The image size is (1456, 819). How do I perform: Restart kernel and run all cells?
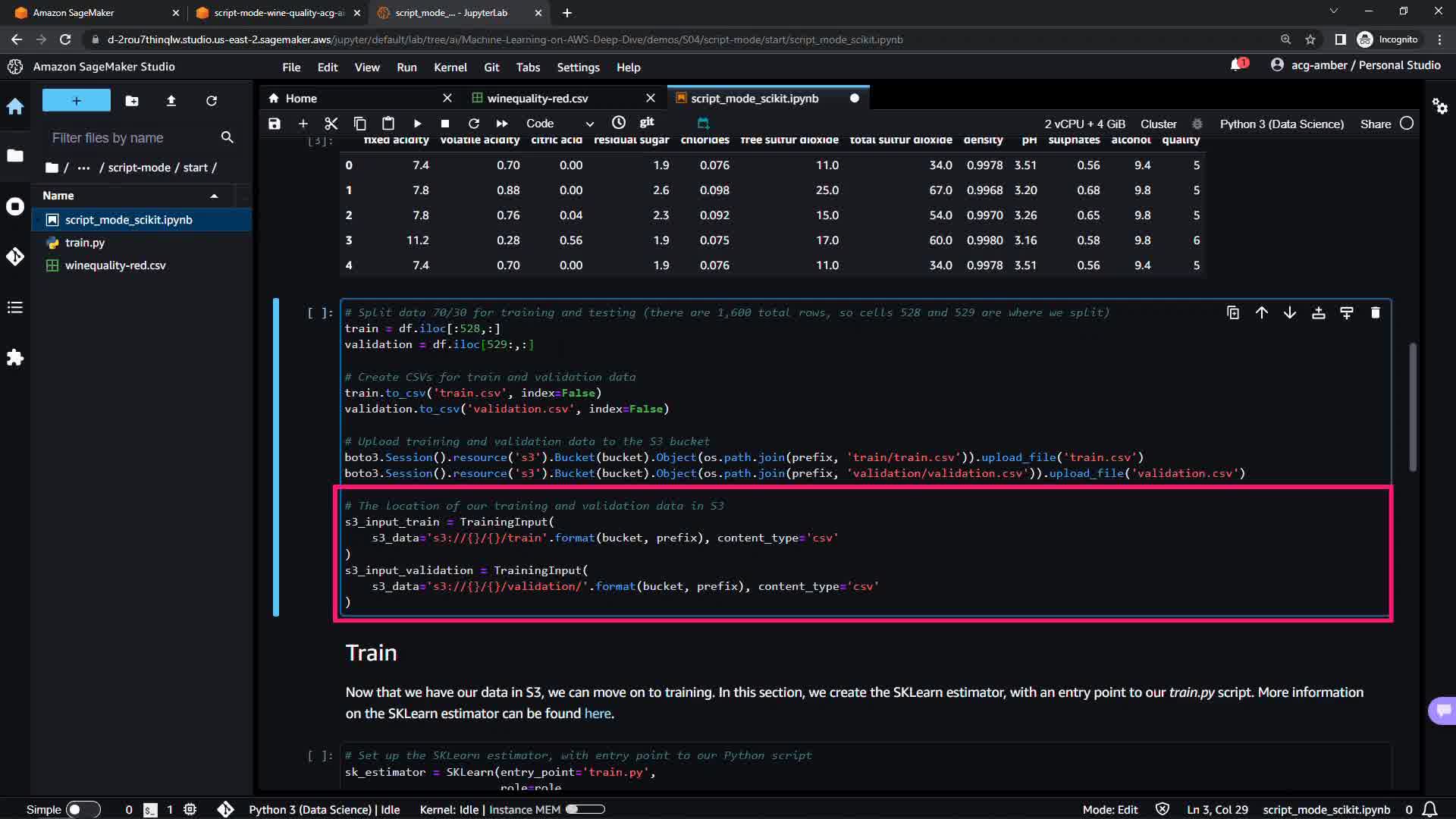[x=502, y=124]
